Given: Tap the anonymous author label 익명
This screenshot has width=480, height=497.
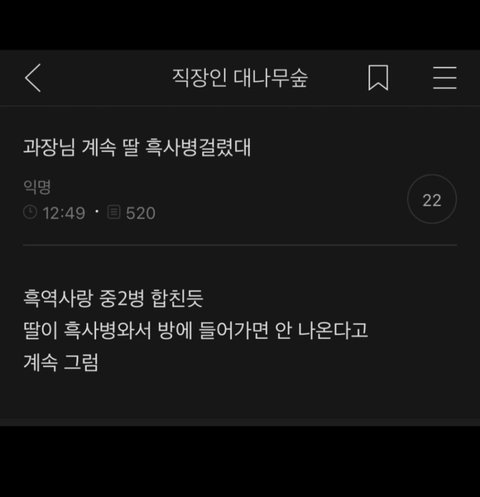Looking at the screenshot, I should (x=37, y=187).
